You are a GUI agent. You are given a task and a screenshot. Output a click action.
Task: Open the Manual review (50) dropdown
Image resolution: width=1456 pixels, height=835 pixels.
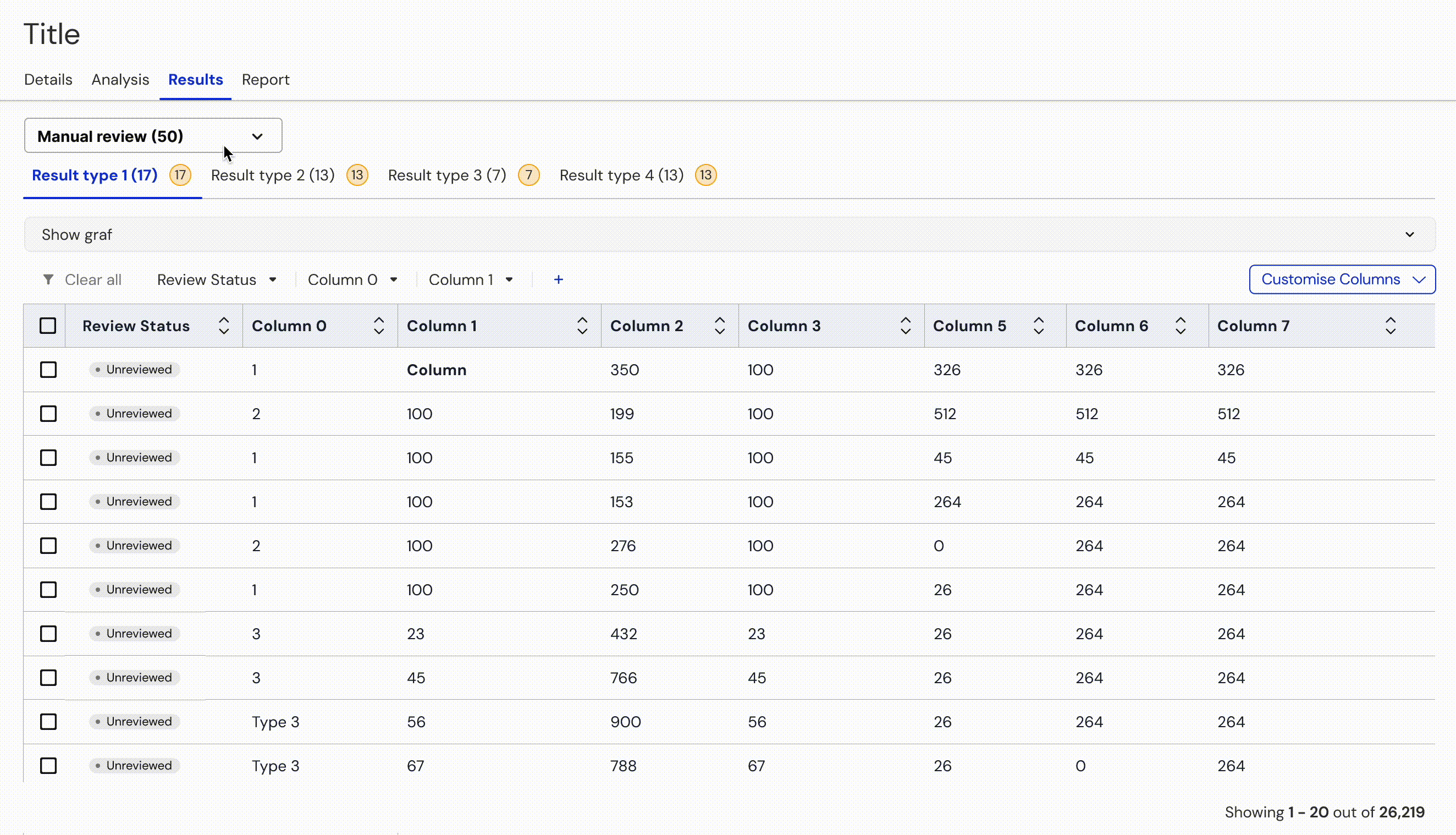pos(153,136)
